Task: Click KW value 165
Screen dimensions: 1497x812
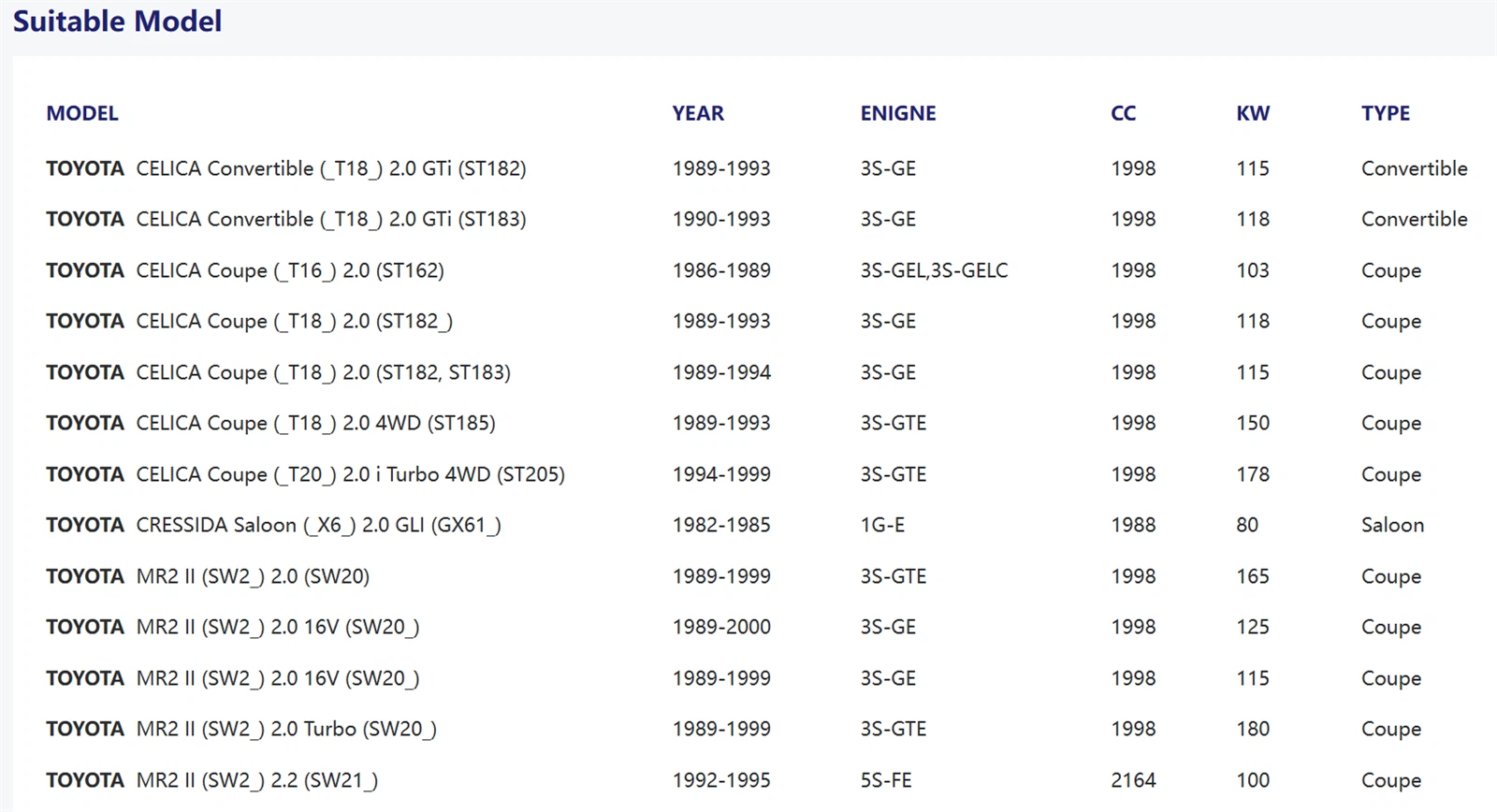Action: tap(1253, 576)
